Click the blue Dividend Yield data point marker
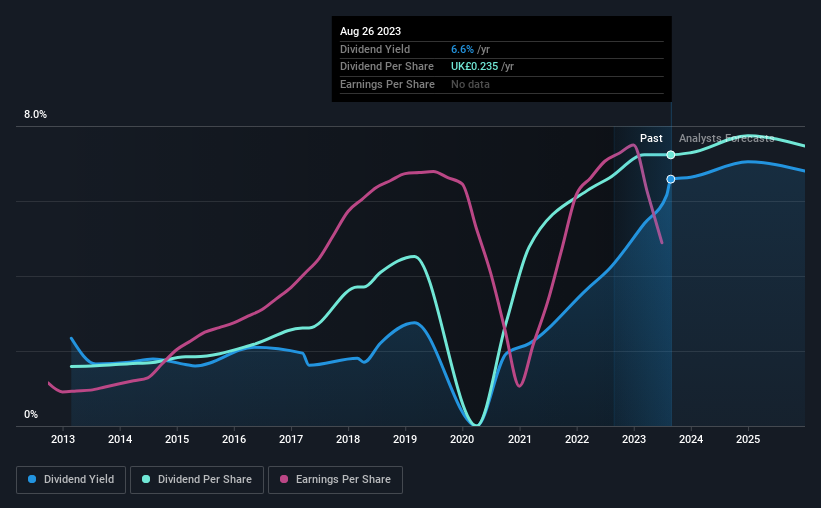This screenshot has width=821, height=508. pyautogui.click(x=671, y=179)
